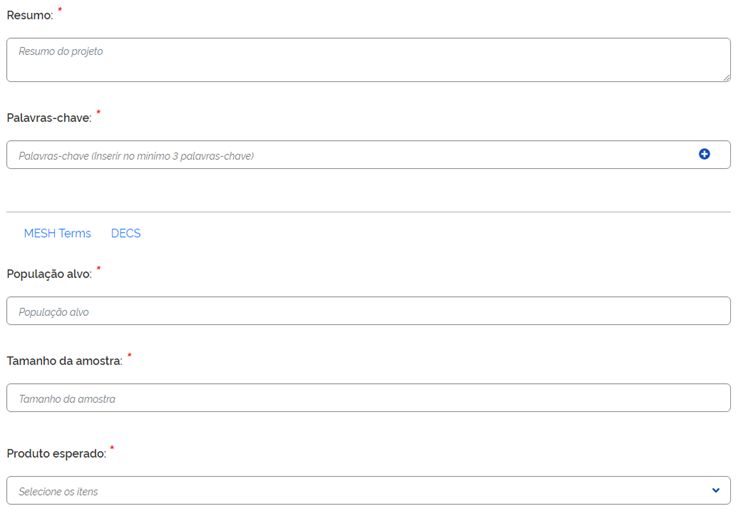Screen dimensions: 748x524
Task: Click the 'Selecione os itens' placeholder text
Action: coord(58,491)
